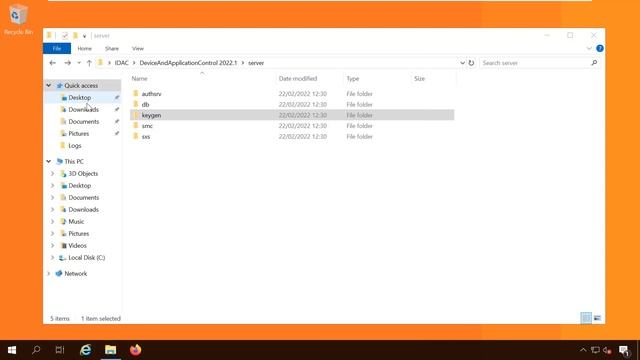
Task: Click the New folder quick access toolbar icon
Action: [75, 36]
